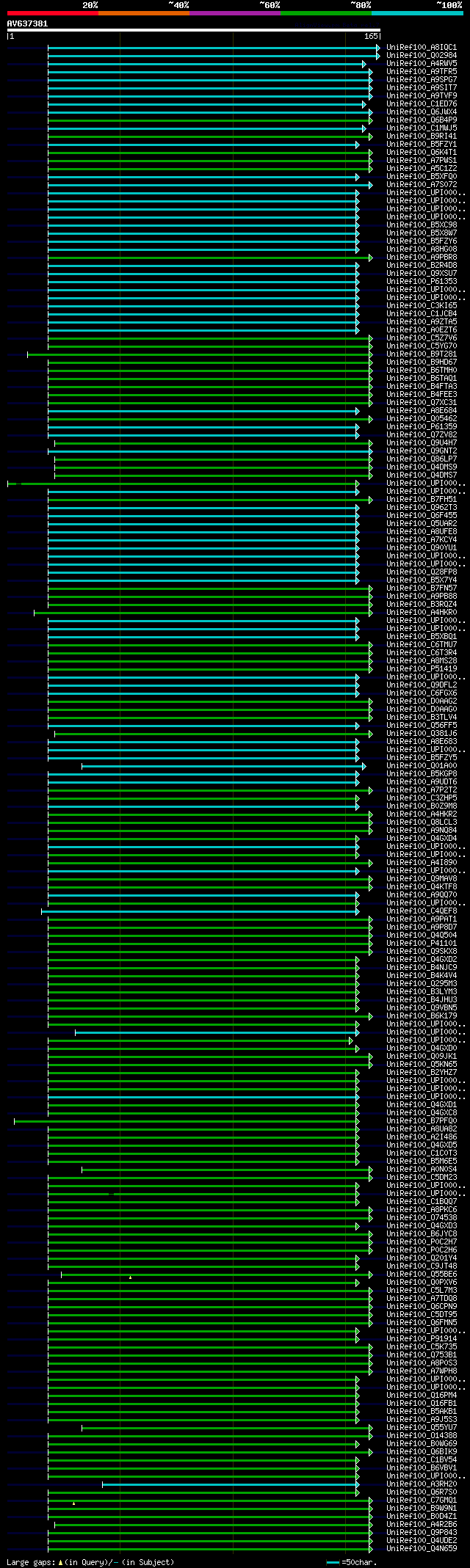Click the UniRef100_A7P2T2 label
Screen dimensions: 470x1568
point(422,790)
